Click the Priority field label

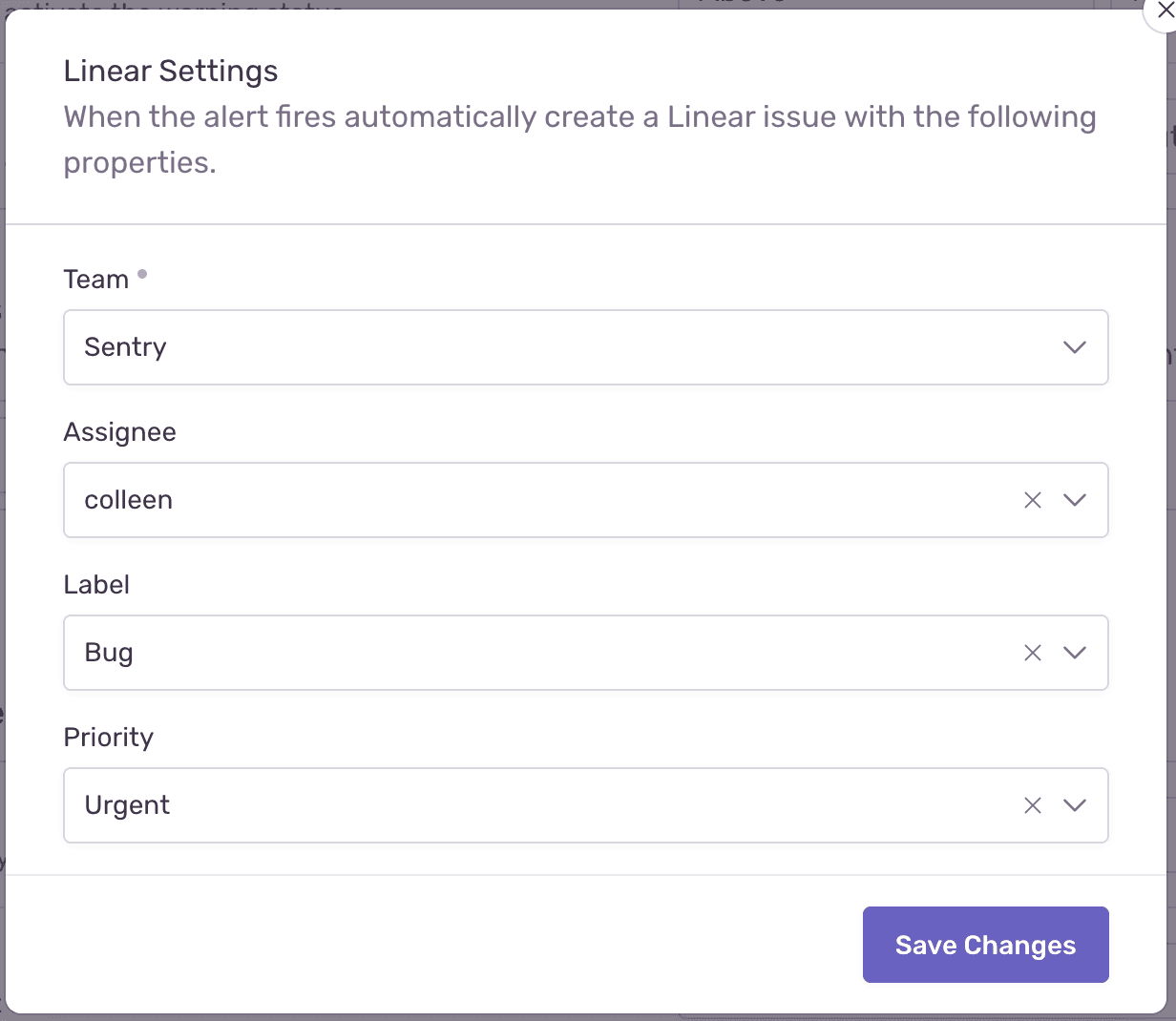(108, 737)
